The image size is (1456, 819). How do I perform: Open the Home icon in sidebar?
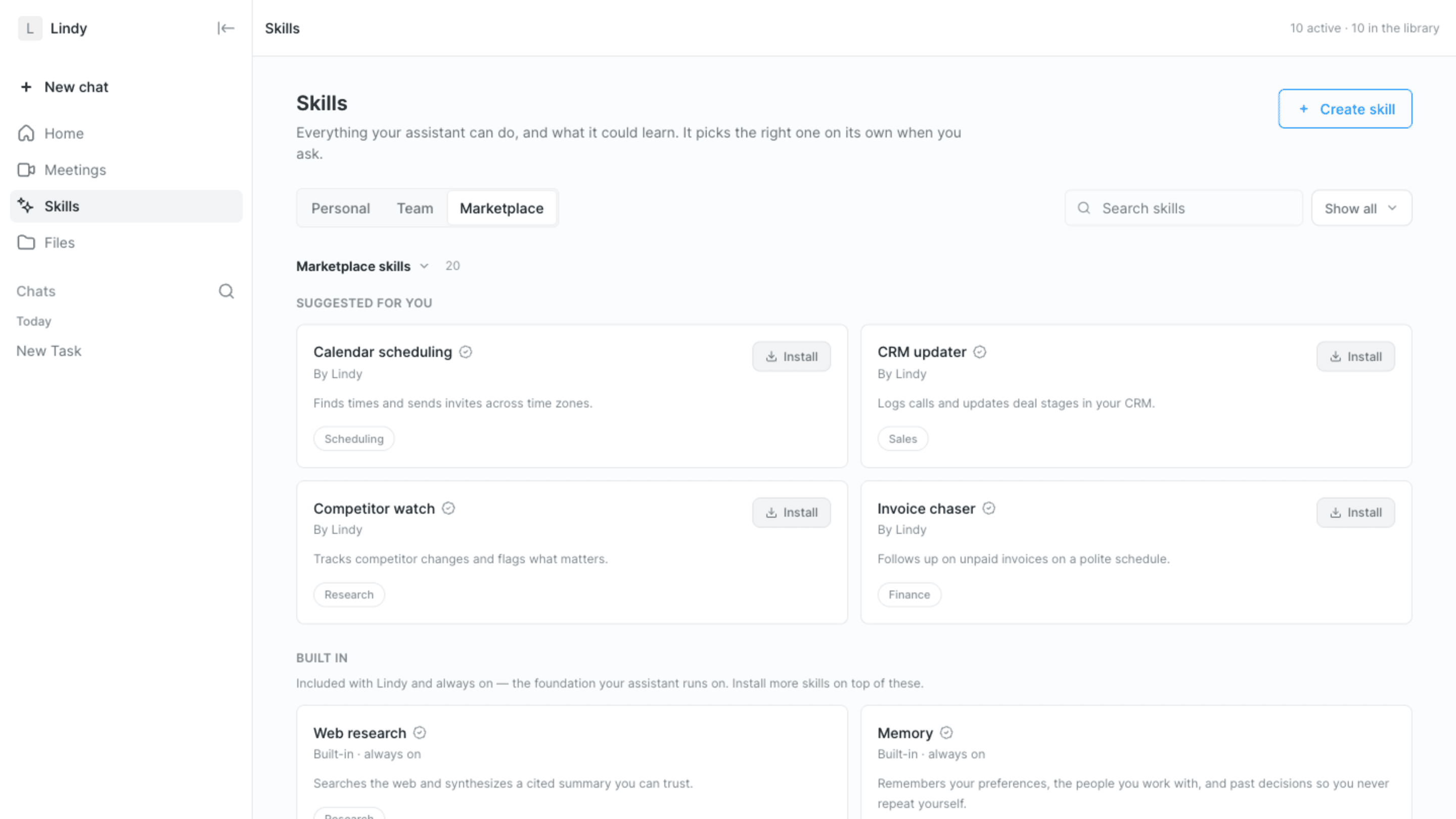26,133
